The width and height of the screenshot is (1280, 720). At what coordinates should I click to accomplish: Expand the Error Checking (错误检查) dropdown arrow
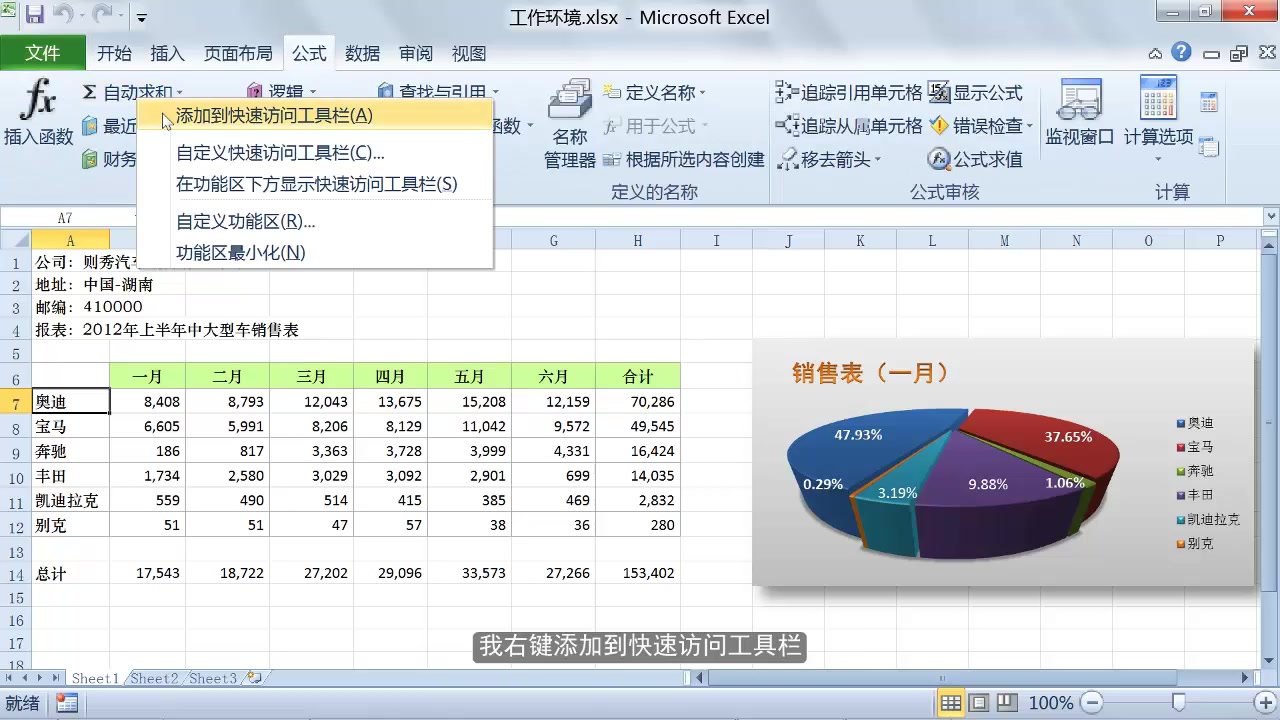(x=1030, y=126)
